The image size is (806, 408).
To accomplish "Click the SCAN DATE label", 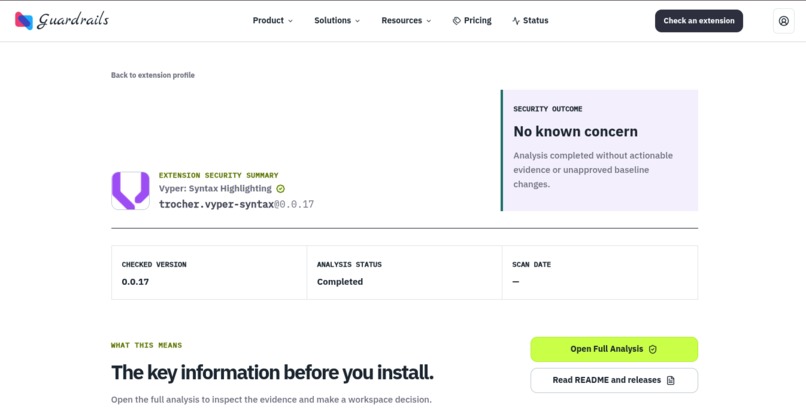I will [531, 265].
